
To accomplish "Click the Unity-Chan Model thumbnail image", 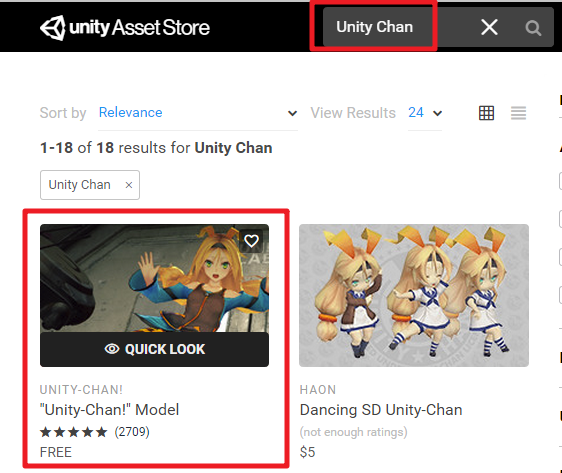I will pyautogui.click(x=154, y=278).
